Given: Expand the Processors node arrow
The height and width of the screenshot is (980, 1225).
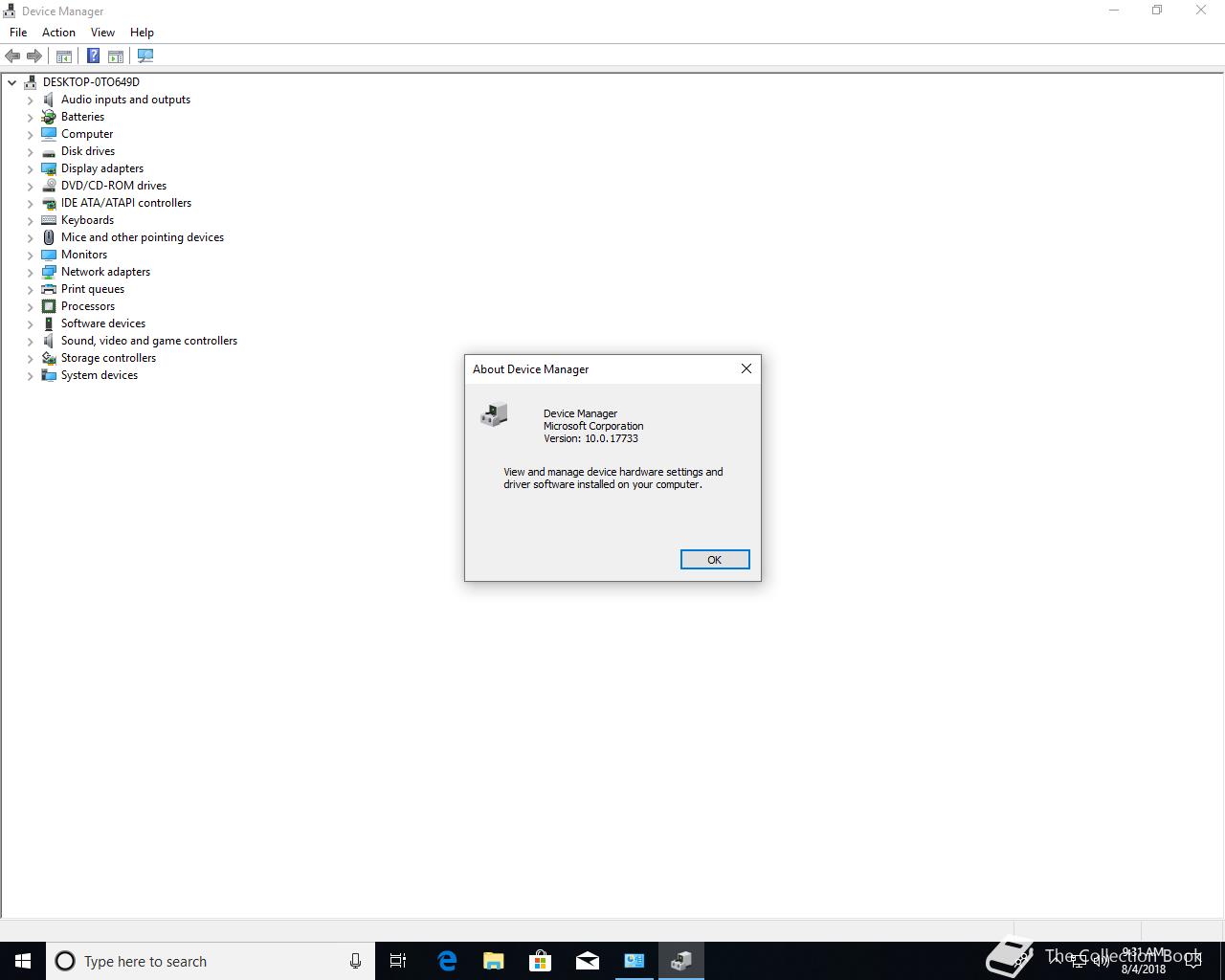Looking at the screenshot, I should click(x=30, y=306).
